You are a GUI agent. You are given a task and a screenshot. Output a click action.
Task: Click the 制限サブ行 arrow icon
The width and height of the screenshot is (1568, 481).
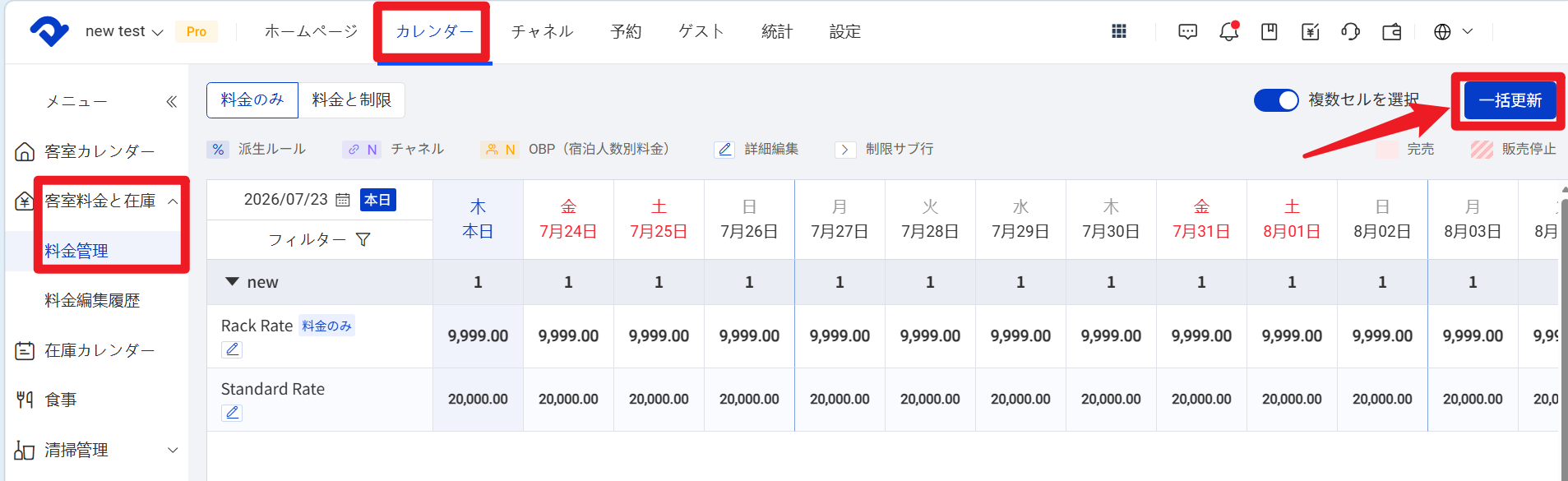(845, 149)
